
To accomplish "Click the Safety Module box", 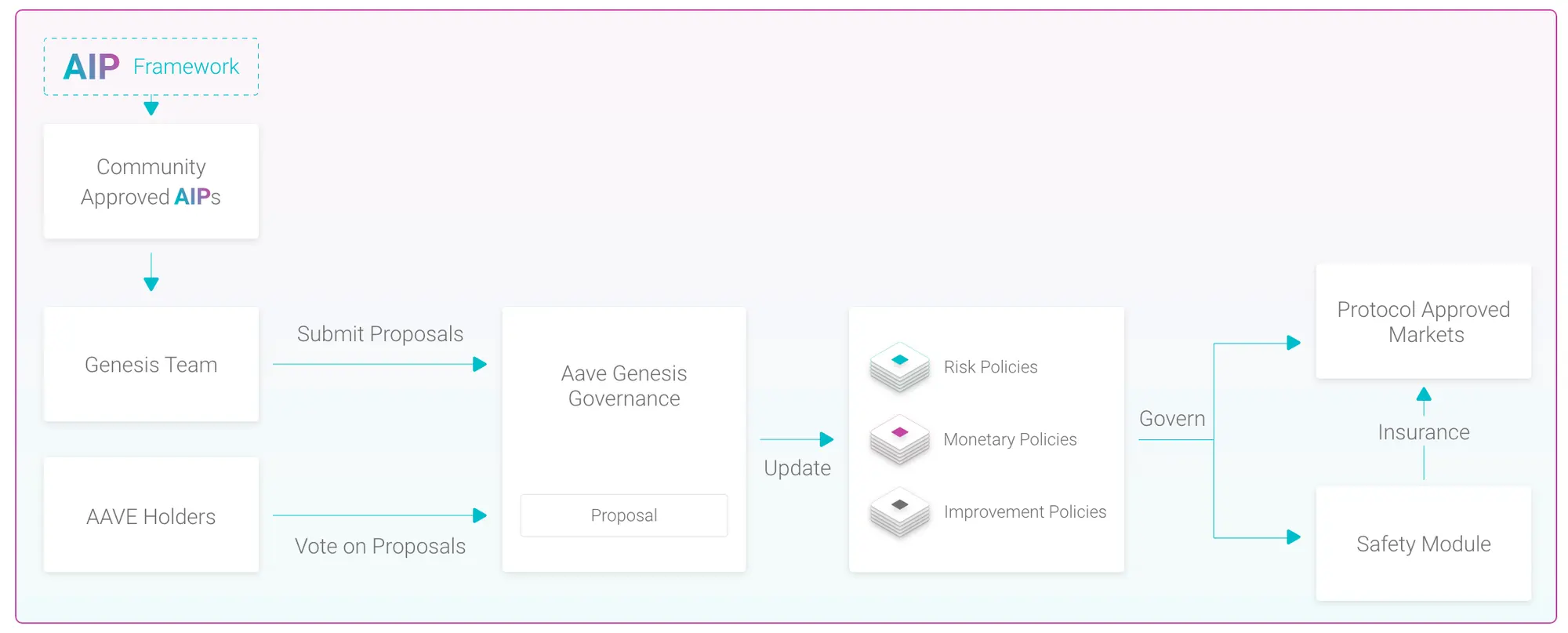I will click(x=1424, y=544).
